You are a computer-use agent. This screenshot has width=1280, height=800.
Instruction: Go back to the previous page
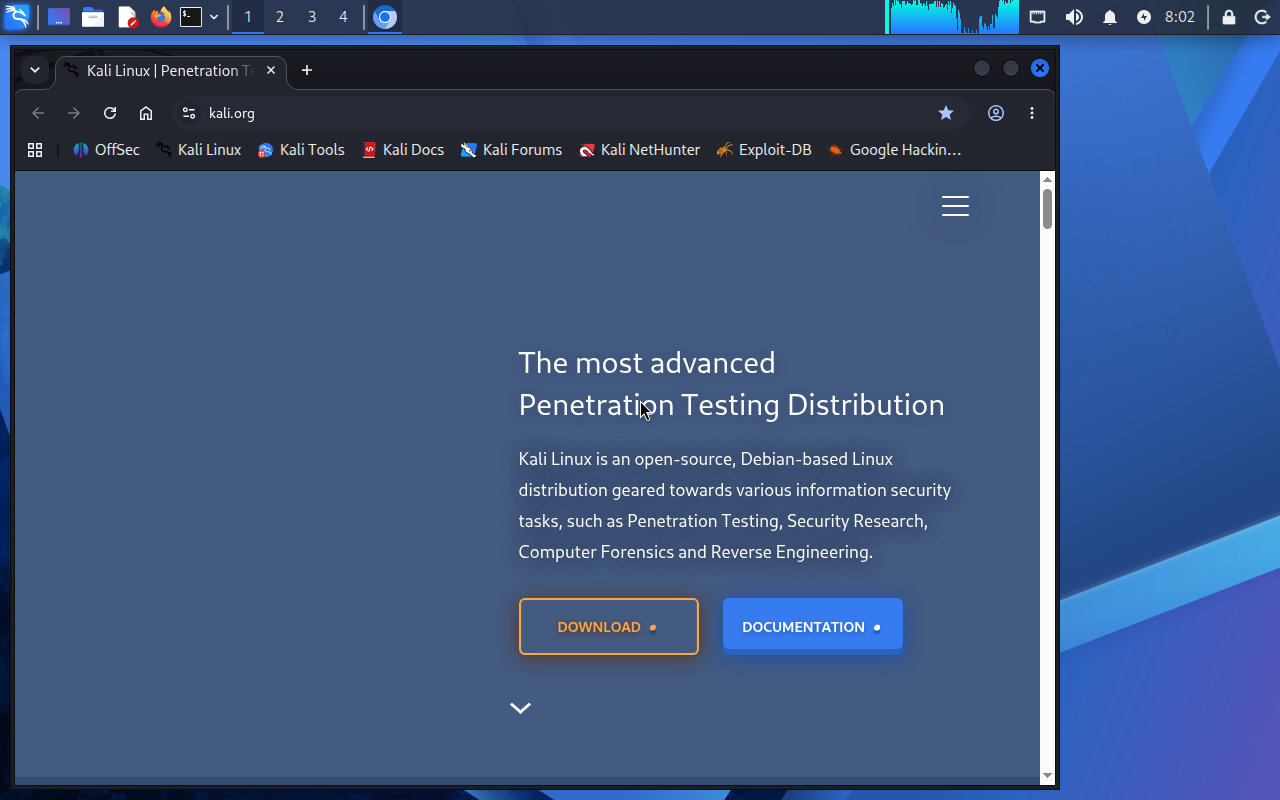pyautogui.click(x=38, y=113)
